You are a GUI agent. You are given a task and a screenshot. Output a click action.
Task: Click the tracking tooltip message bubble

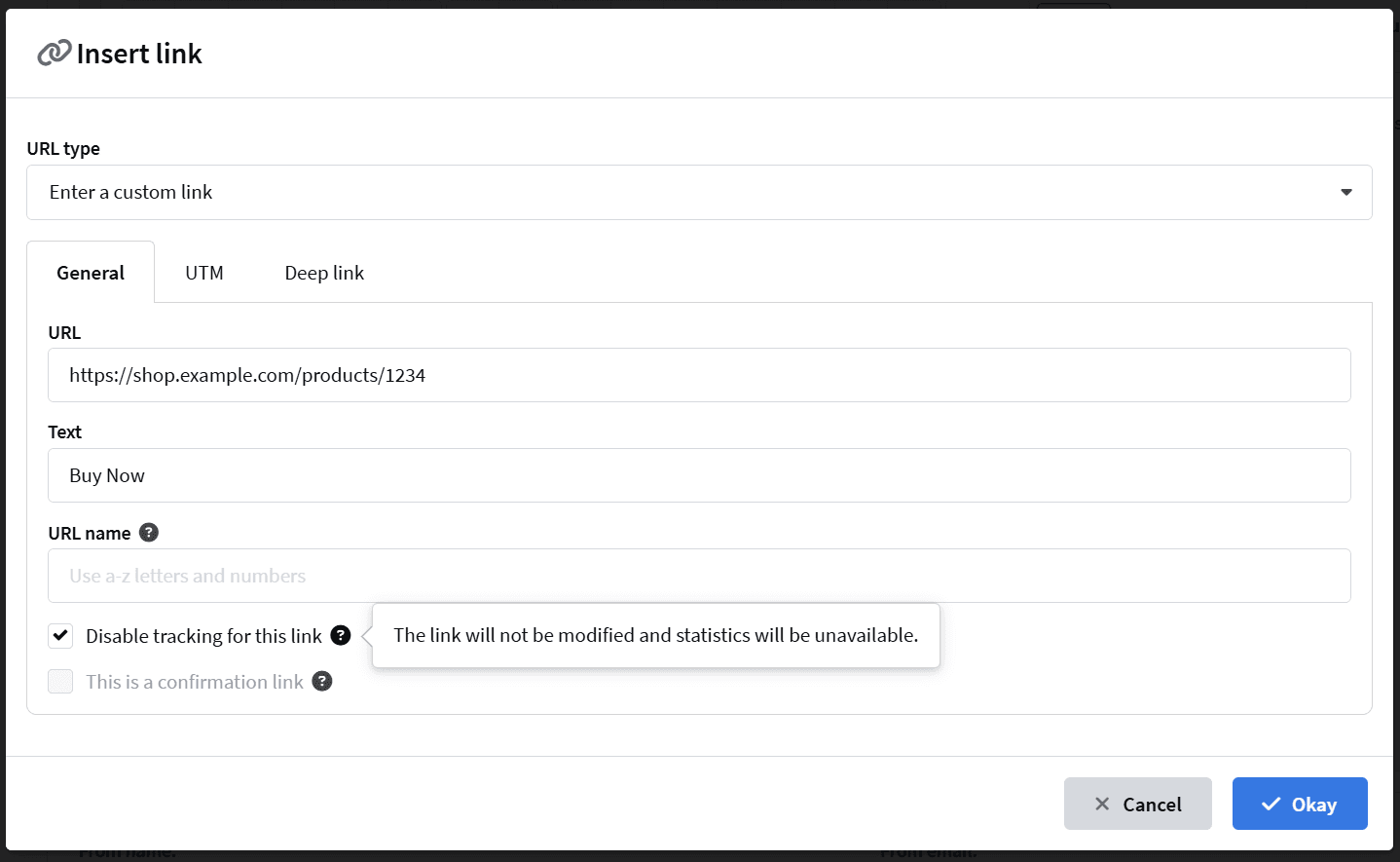656,635
